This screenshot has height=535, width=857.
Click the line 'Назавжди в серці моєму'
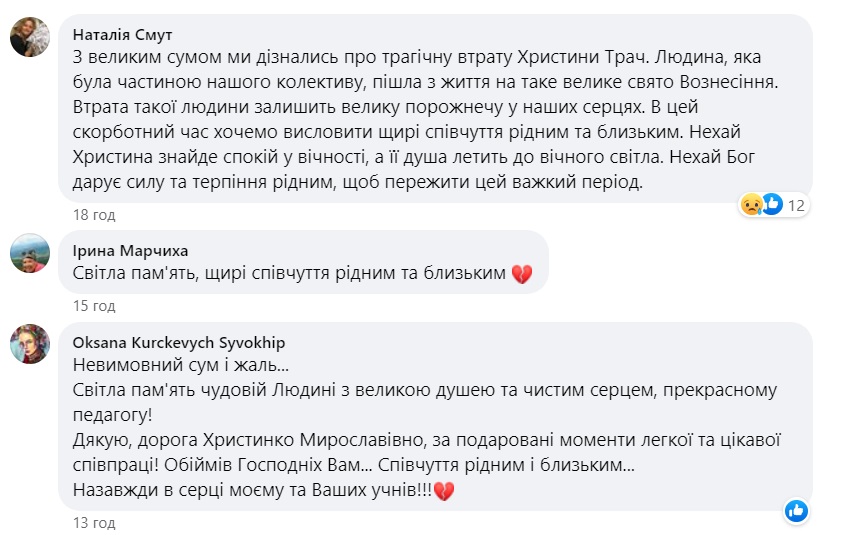252,491
